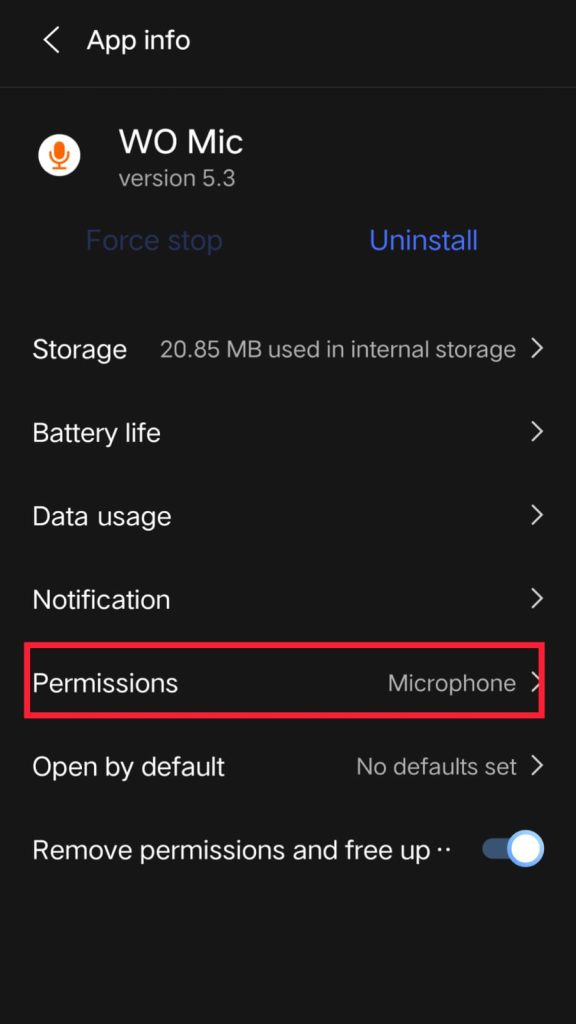
Task: Expand the Data usage chevron
Action: pos(537,516)
